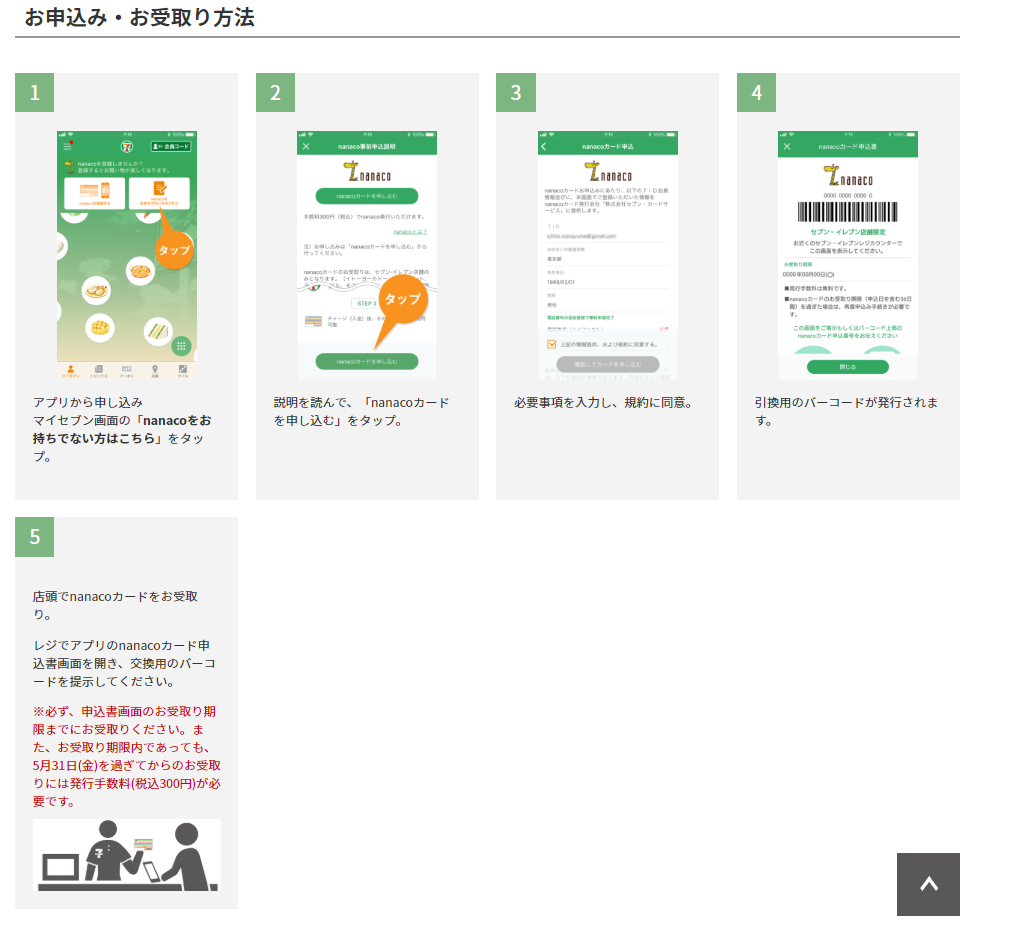Tap the X close icon in step 4 screenshot

(x=787, y=146)
